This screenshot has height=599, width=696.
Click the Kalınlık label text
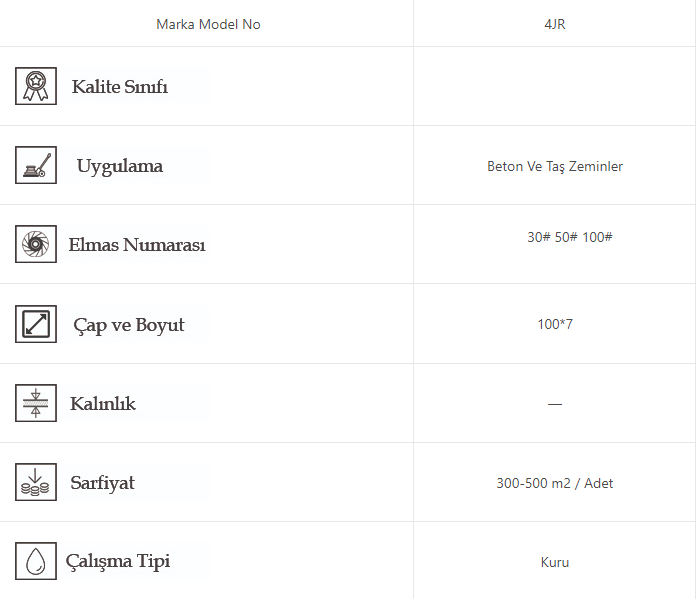pyautogui.click(x=103, y=404)
